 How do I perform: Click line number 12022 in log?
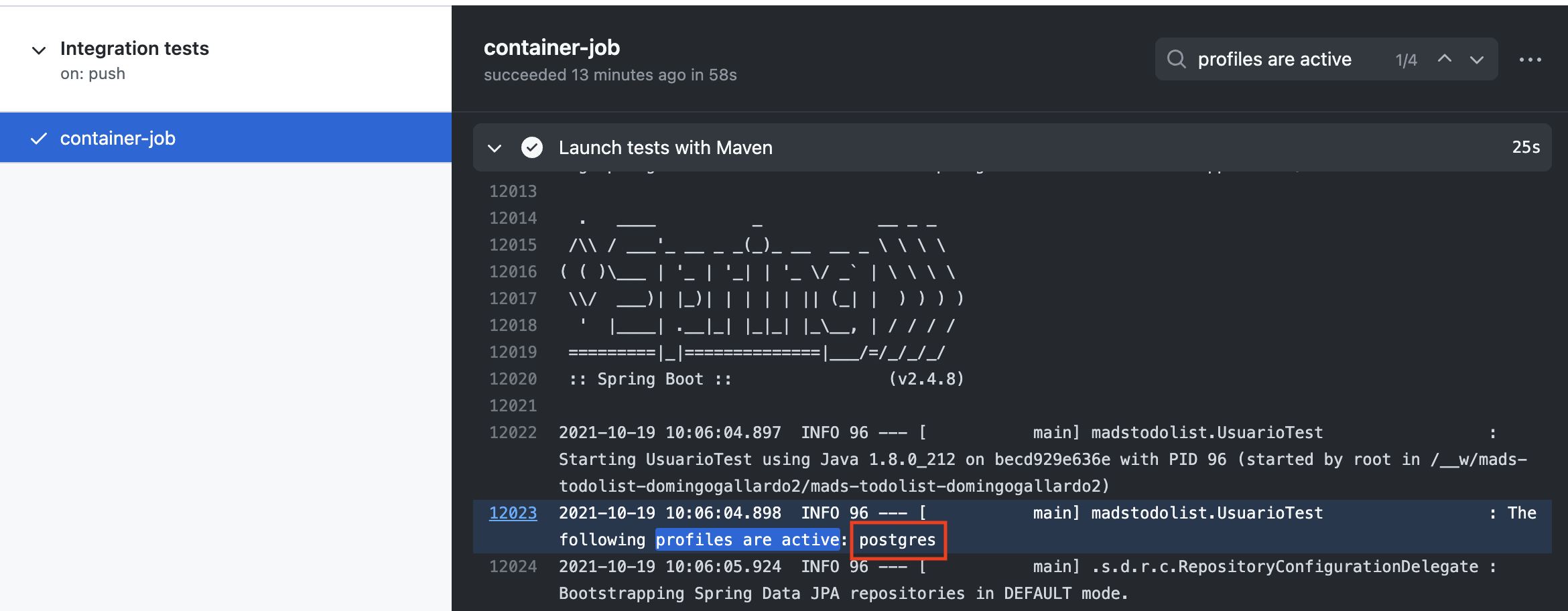pyautogui.click(x=513, y=433)
